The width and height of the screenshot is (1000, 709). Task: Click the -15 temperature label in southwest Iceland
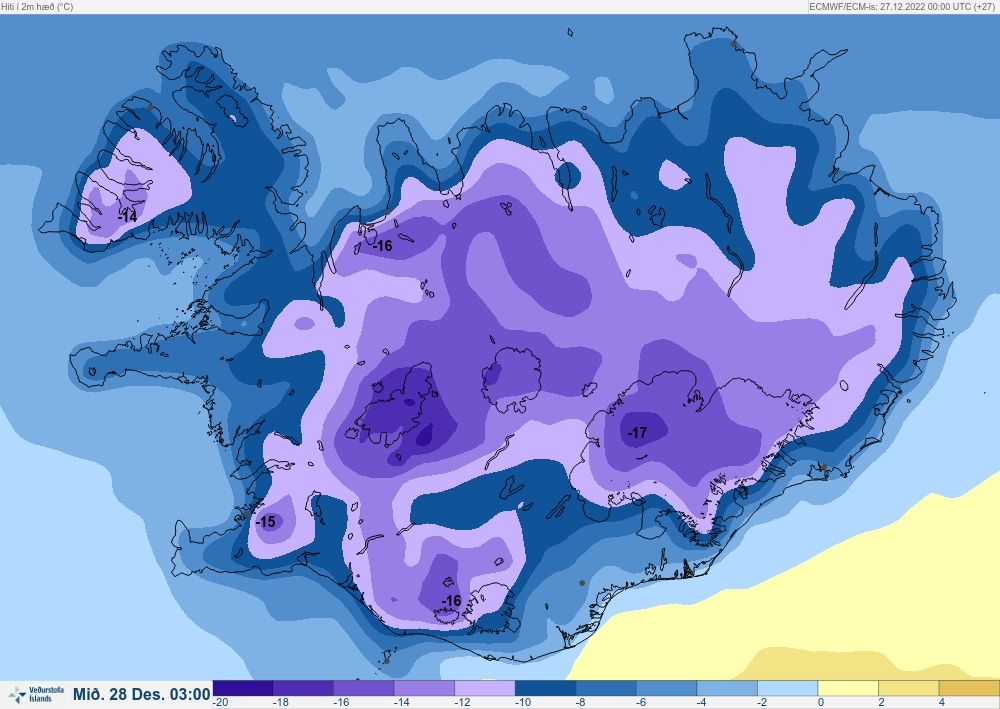265,522
